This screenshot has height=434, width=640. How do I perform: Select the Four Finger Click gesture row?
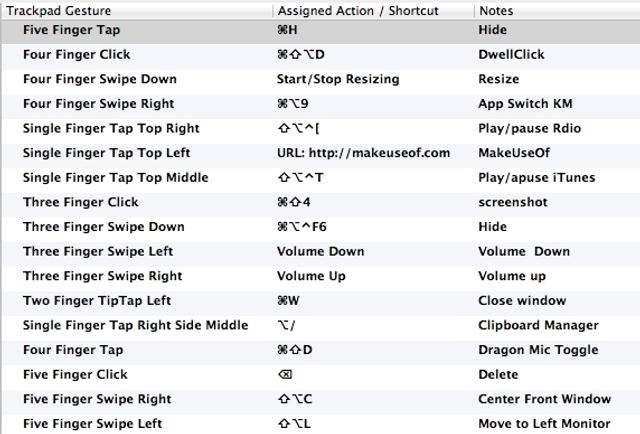pos(76,55)
